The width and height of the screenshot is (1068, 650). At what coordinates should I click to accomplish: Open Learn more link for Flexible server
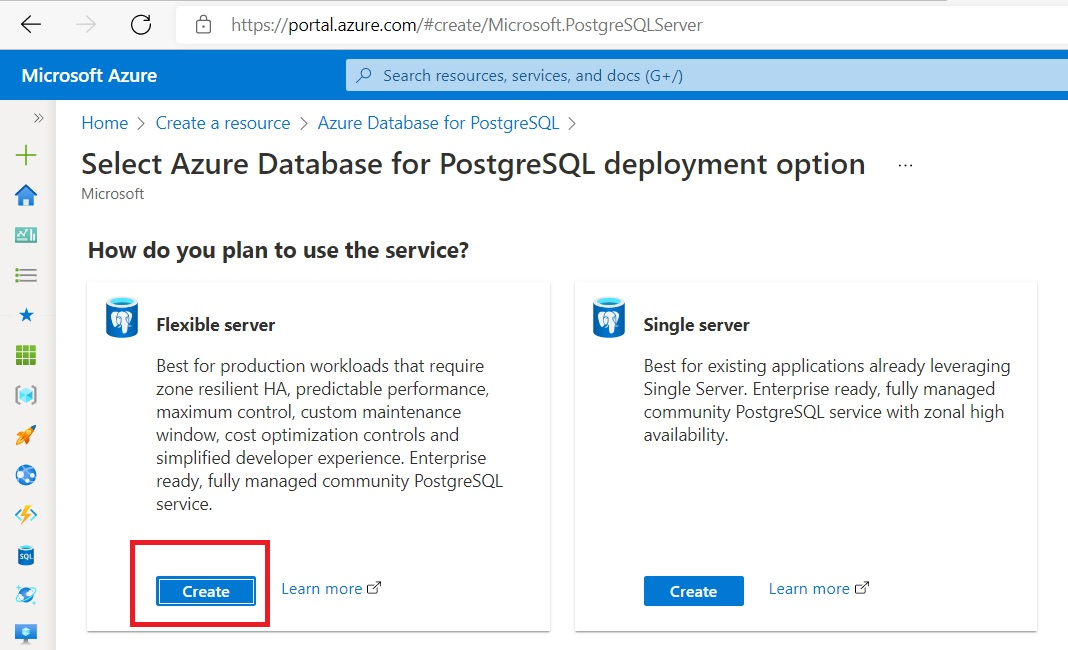click(x=331, y=589)
